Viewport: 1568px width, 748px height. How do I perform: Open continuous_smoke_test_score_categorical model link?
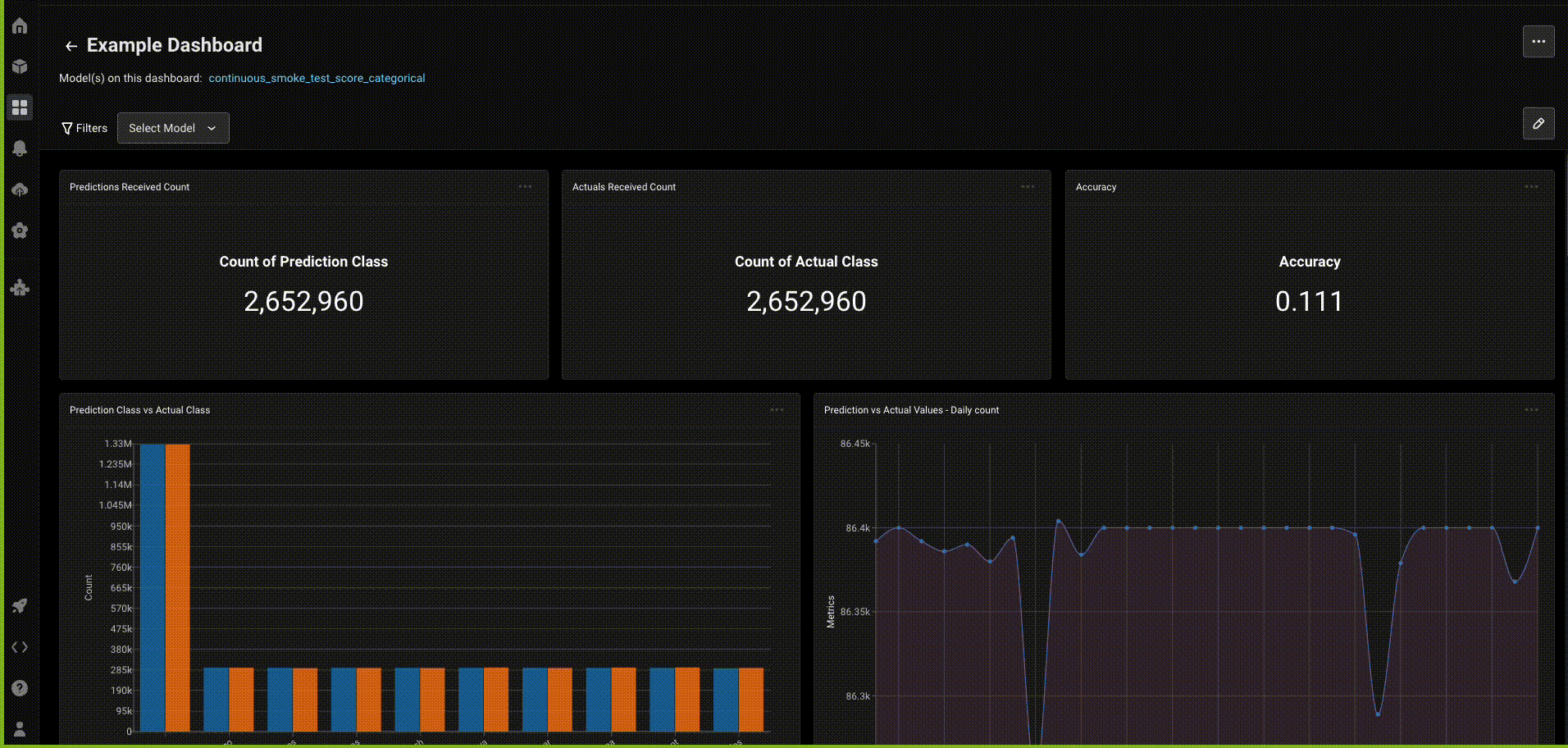click(x=317, y=78)
